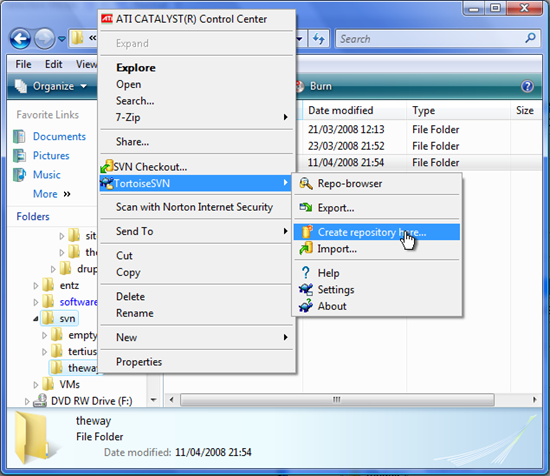Go back with the blue Back arrow
550x476 pixels.
(x=20, y=39)
